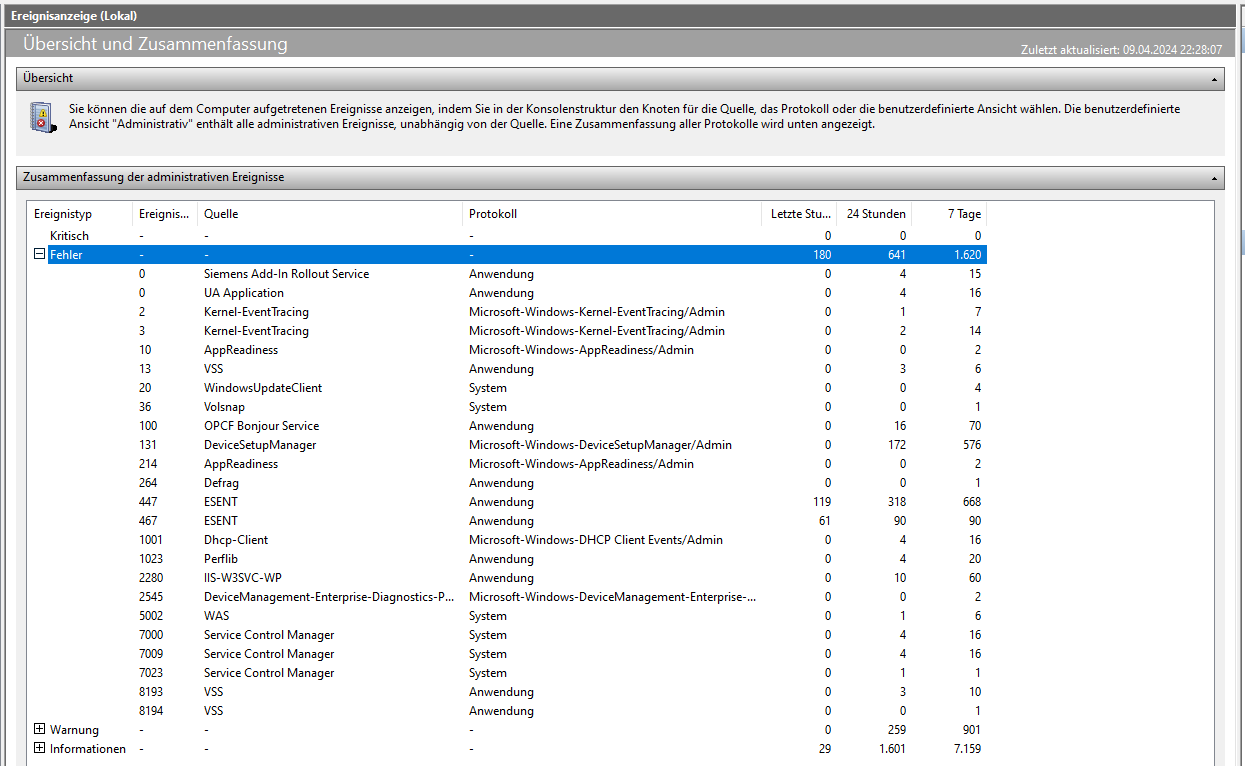Select AppReadiness row with ID 214
Screen dimensions: 1245x766
(508, 464)
